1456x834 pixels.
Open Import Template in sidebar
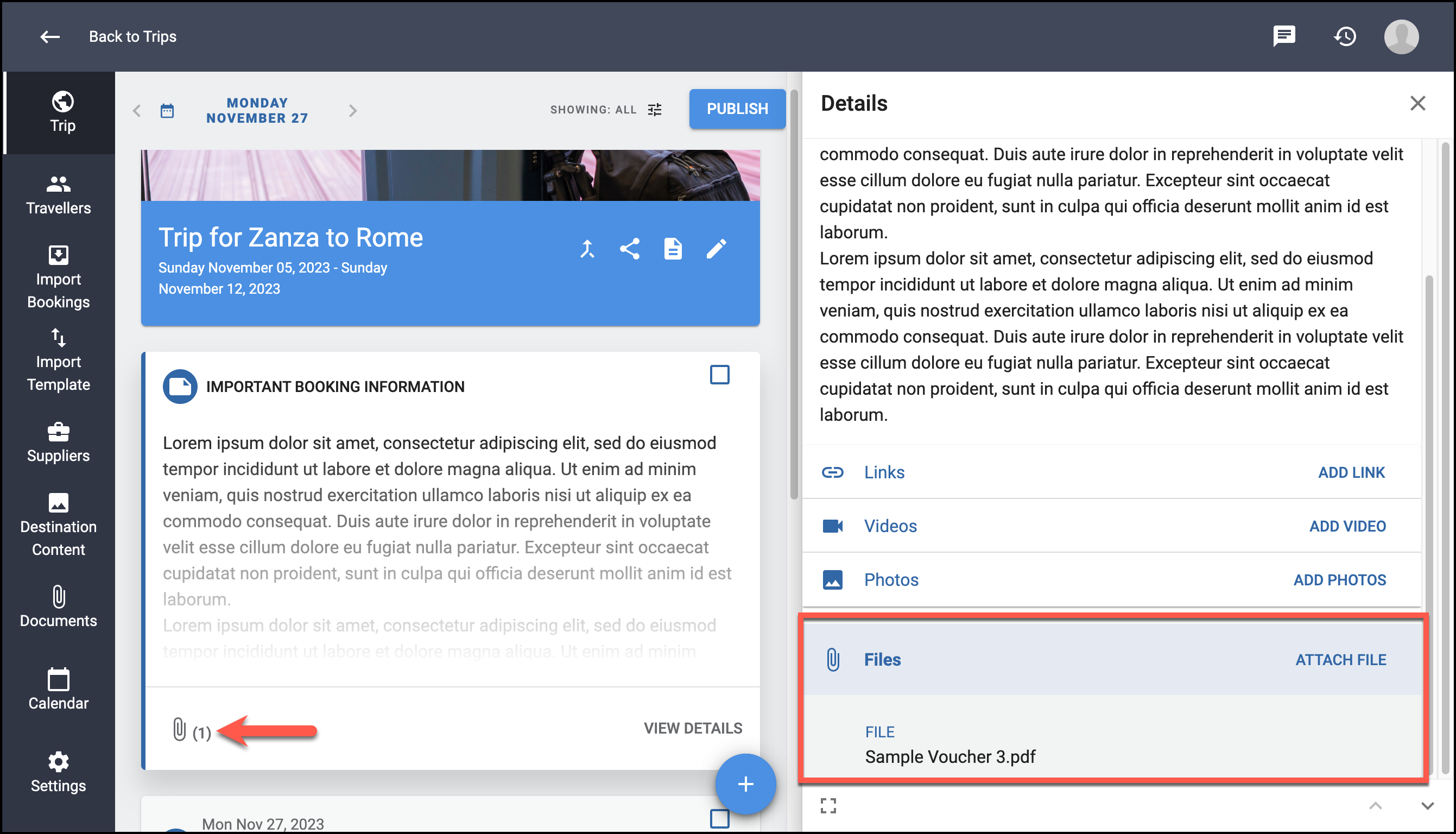[59, 360]
